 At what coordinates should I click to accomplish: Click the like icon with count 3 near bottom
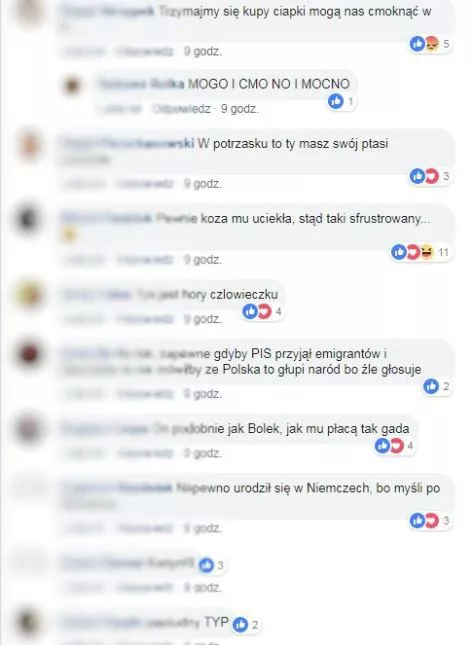click(206, 565)
